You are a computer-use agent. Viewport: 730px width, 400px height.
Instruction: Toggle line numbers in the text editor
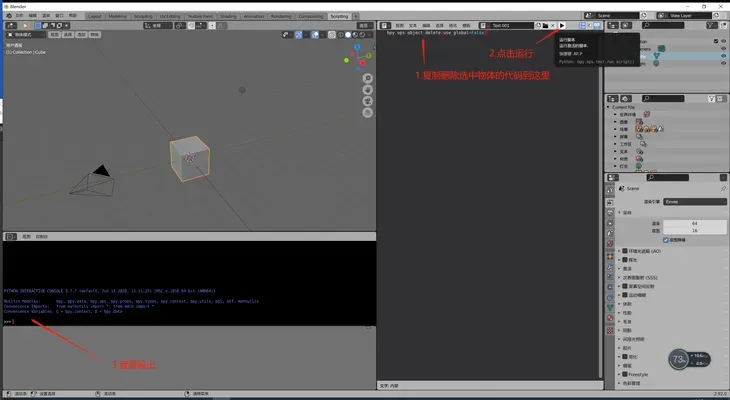click(x=582, y=26)
